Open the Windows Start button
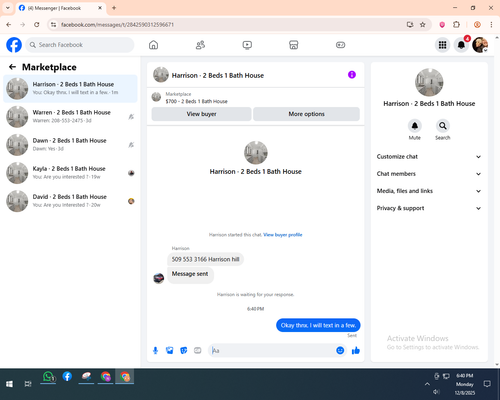 9,384
